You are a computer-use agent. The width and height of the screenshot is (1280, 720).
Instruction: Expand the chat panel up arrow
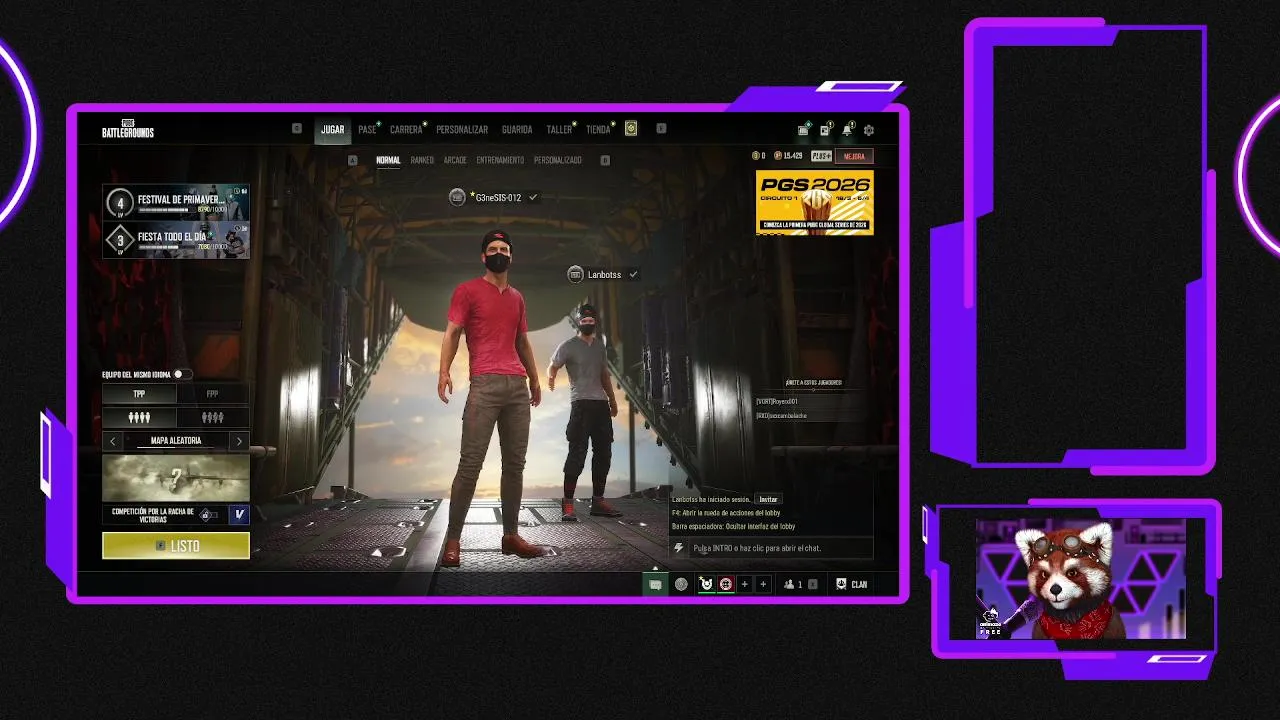655,568
